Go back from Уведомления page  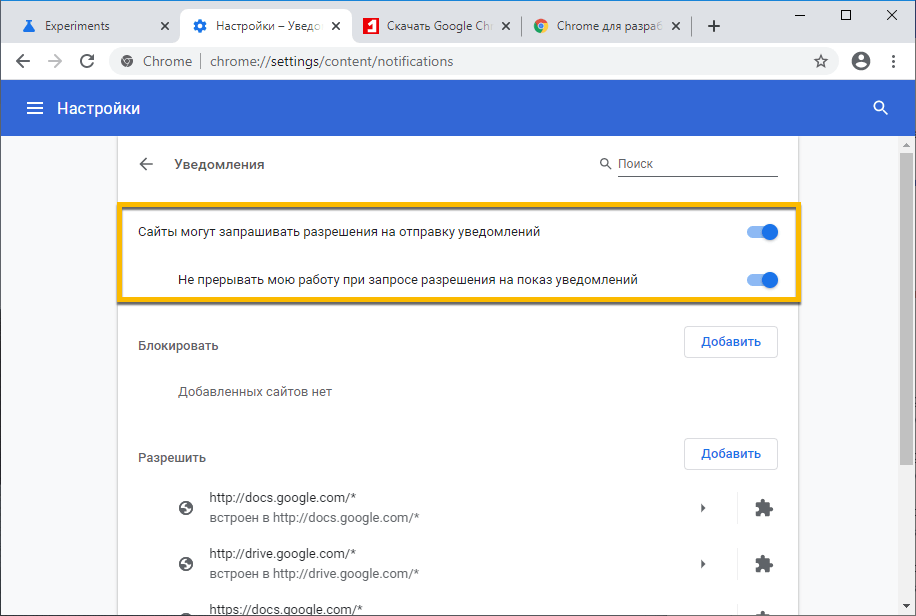147,164
